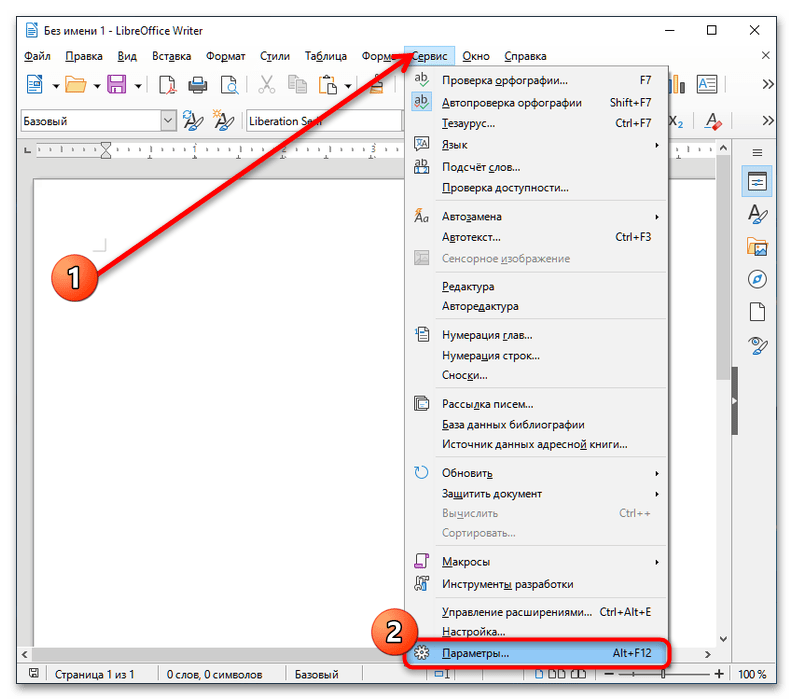The height and width of the screenshot is (700, 793).
Task: Click Управление расширениями... entry
Action: [519, 612]
